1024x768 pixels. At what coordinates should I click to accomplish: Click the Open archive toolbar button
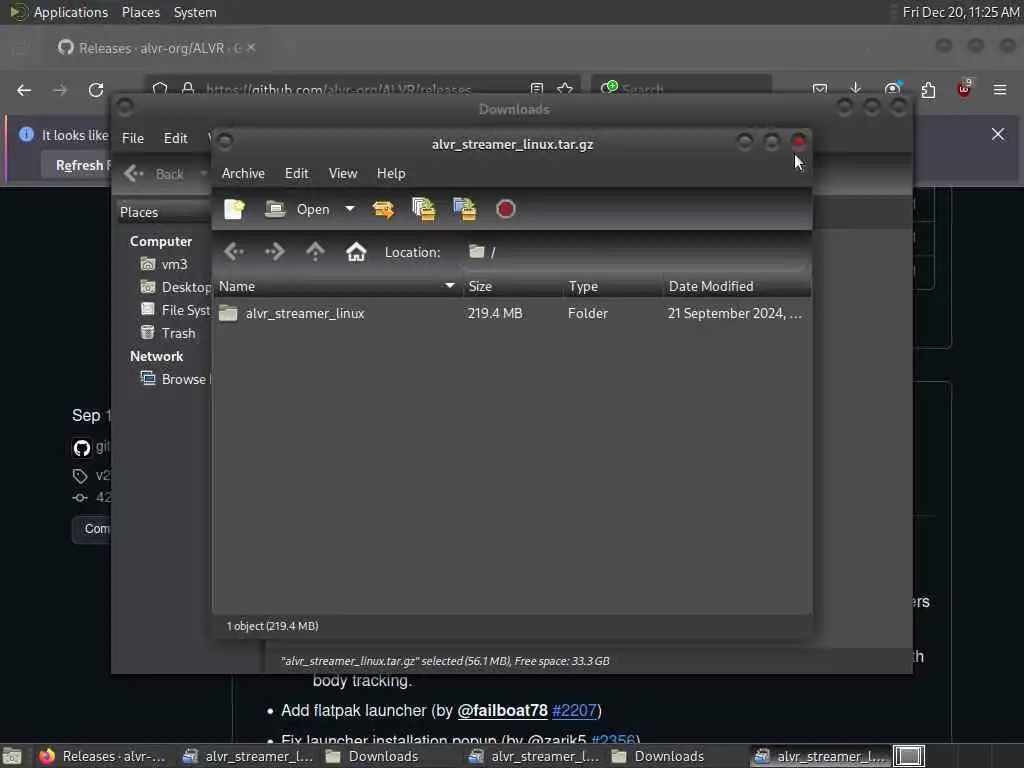pos(297,209)
